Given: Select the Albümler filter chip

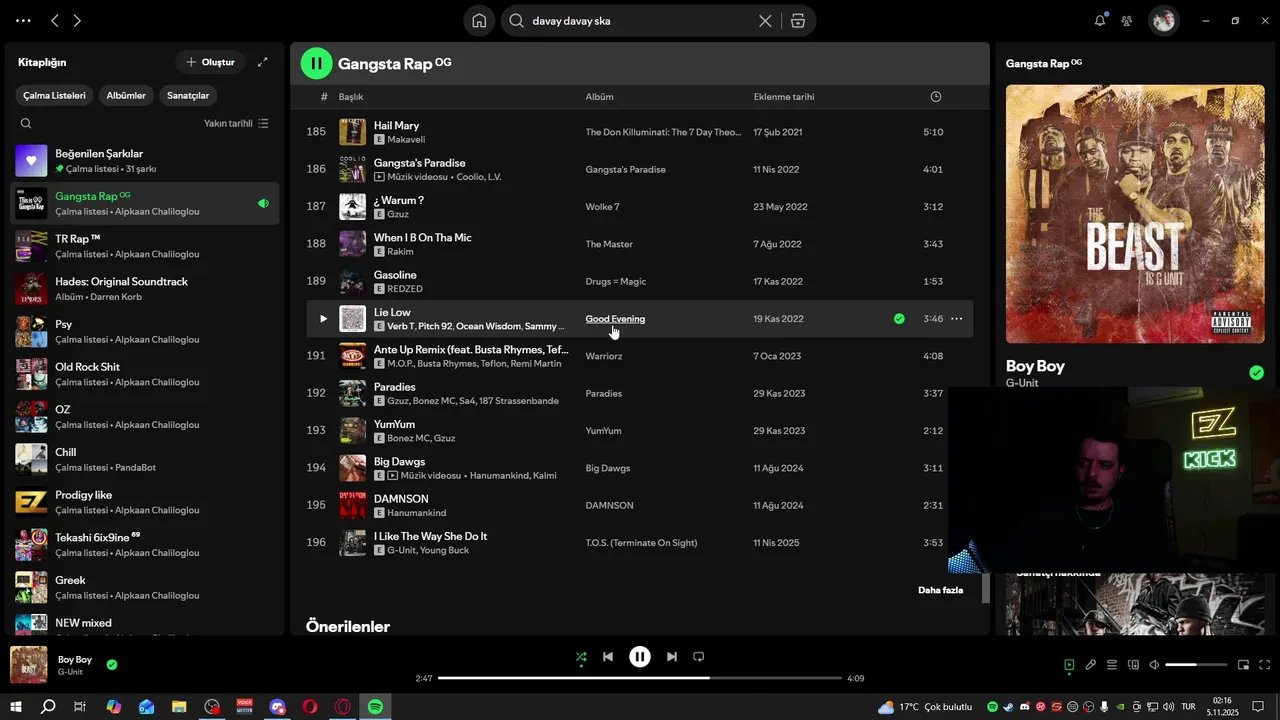Looking at the screenshot, I should click(126, 95).
